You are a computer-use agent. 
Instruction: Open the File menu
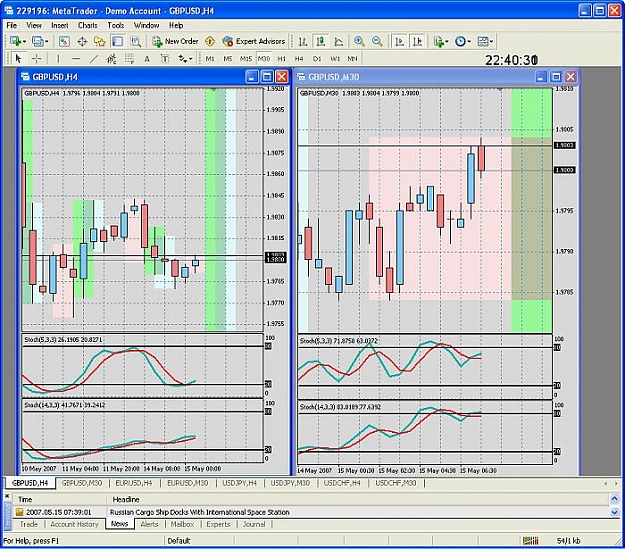point(12,25)
